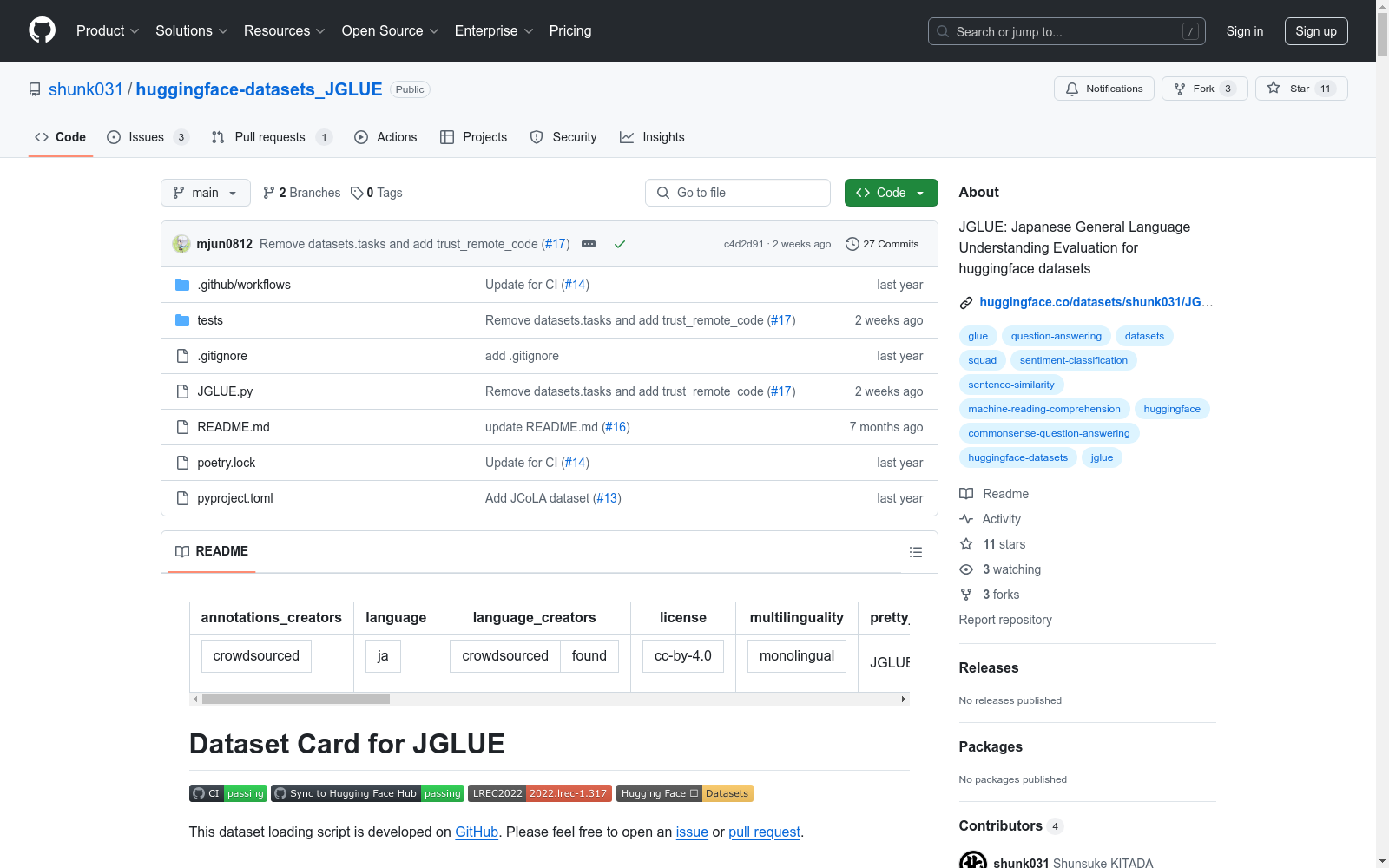Image resolution: width=1389 pixels, height=868 pixels.
Task: Click the Activity pulse icon
Action: point(966,519)
